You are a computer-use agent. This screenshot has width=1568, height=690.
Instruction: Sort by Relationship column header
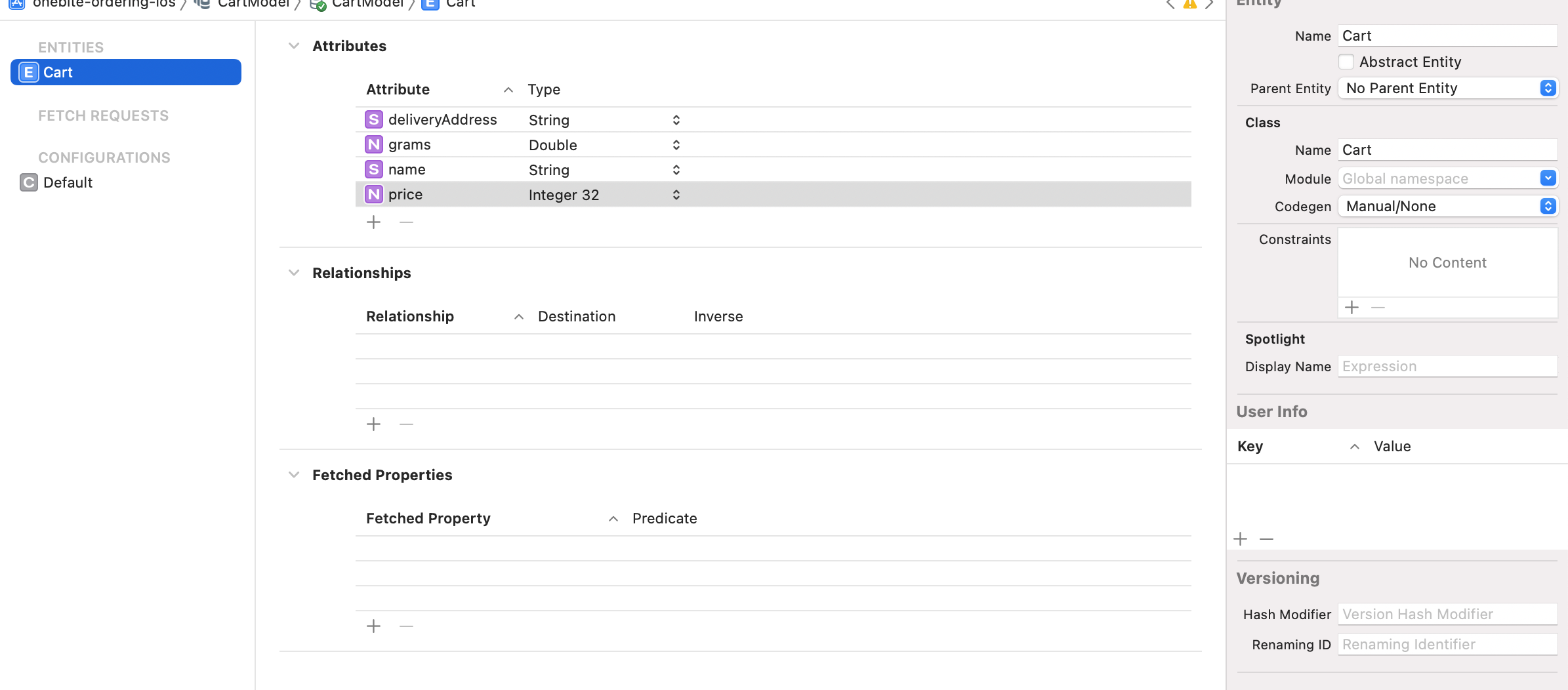[410, 316]
